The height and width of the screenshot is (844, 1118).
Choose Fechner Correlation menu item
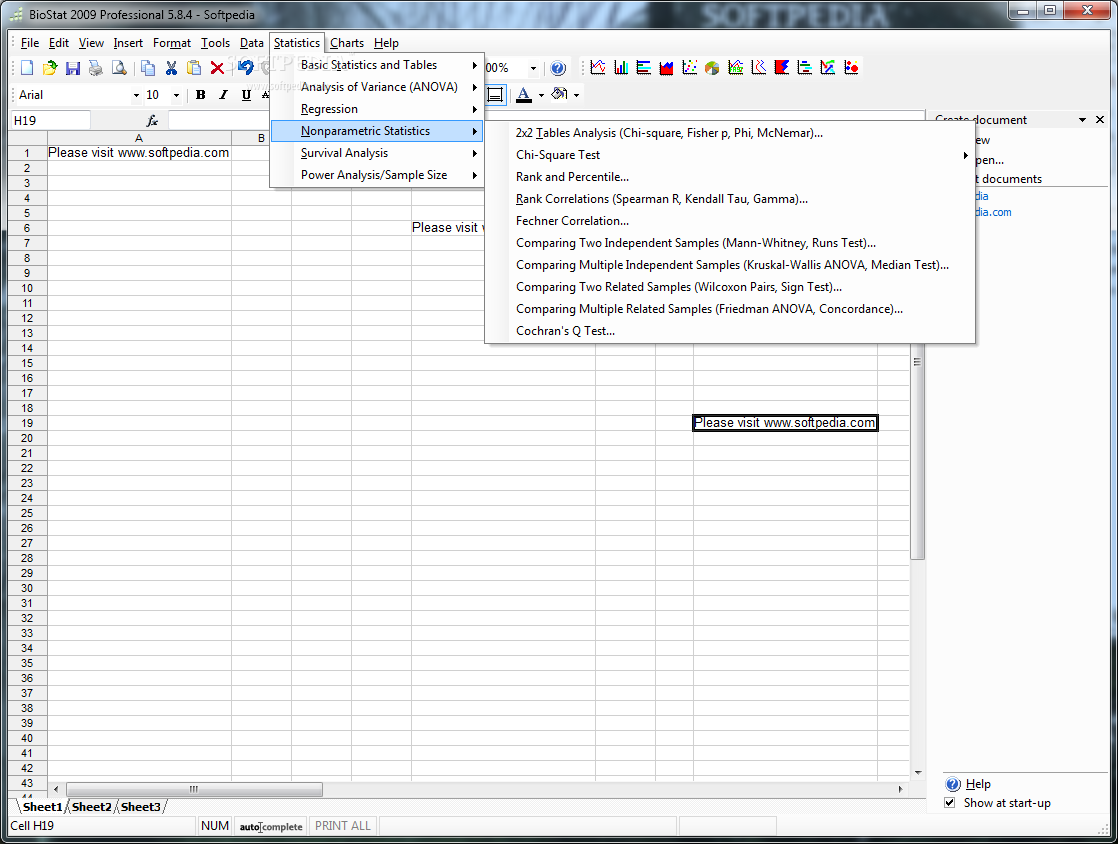point(730,221)
